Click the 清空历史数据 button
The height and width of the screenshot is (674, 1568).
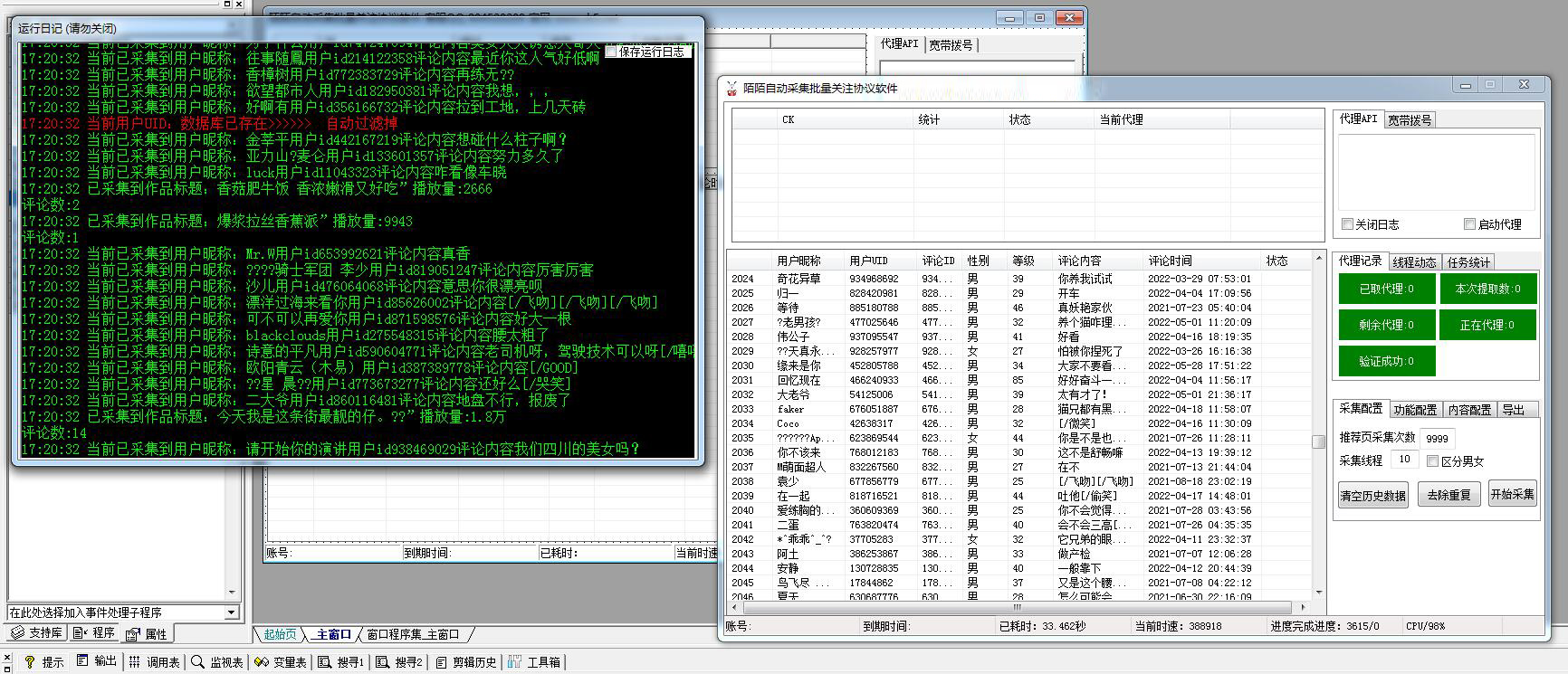[x=1372, y=495]
